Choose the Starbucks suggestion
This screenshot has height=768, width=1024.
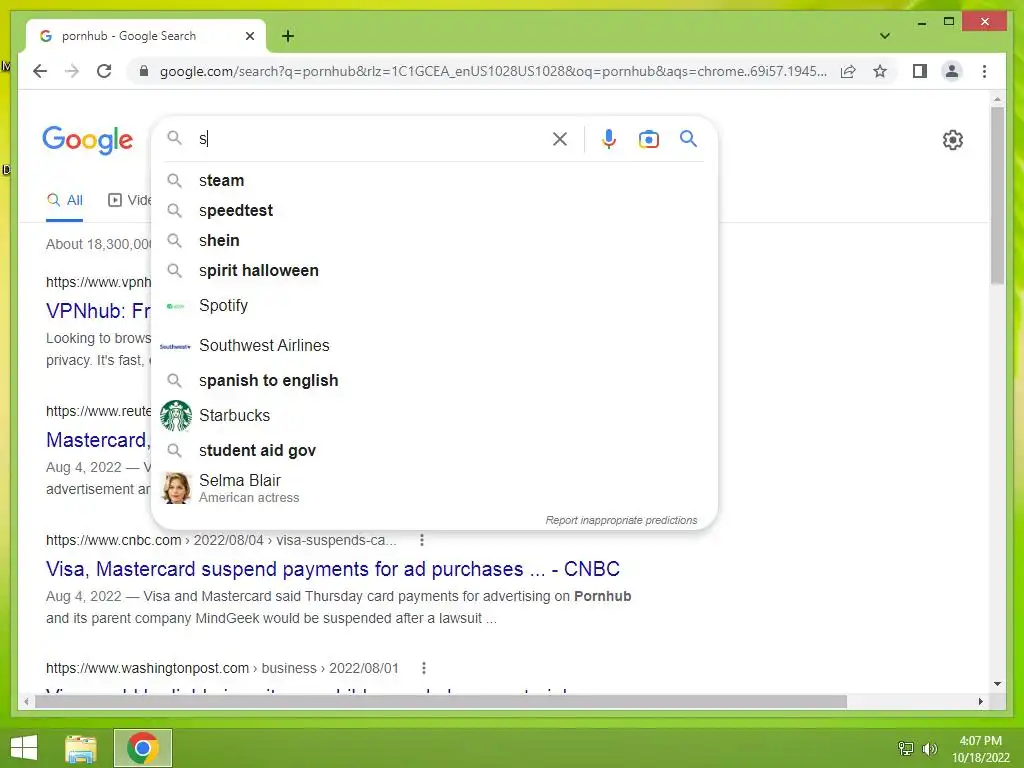tap(434, 415)
